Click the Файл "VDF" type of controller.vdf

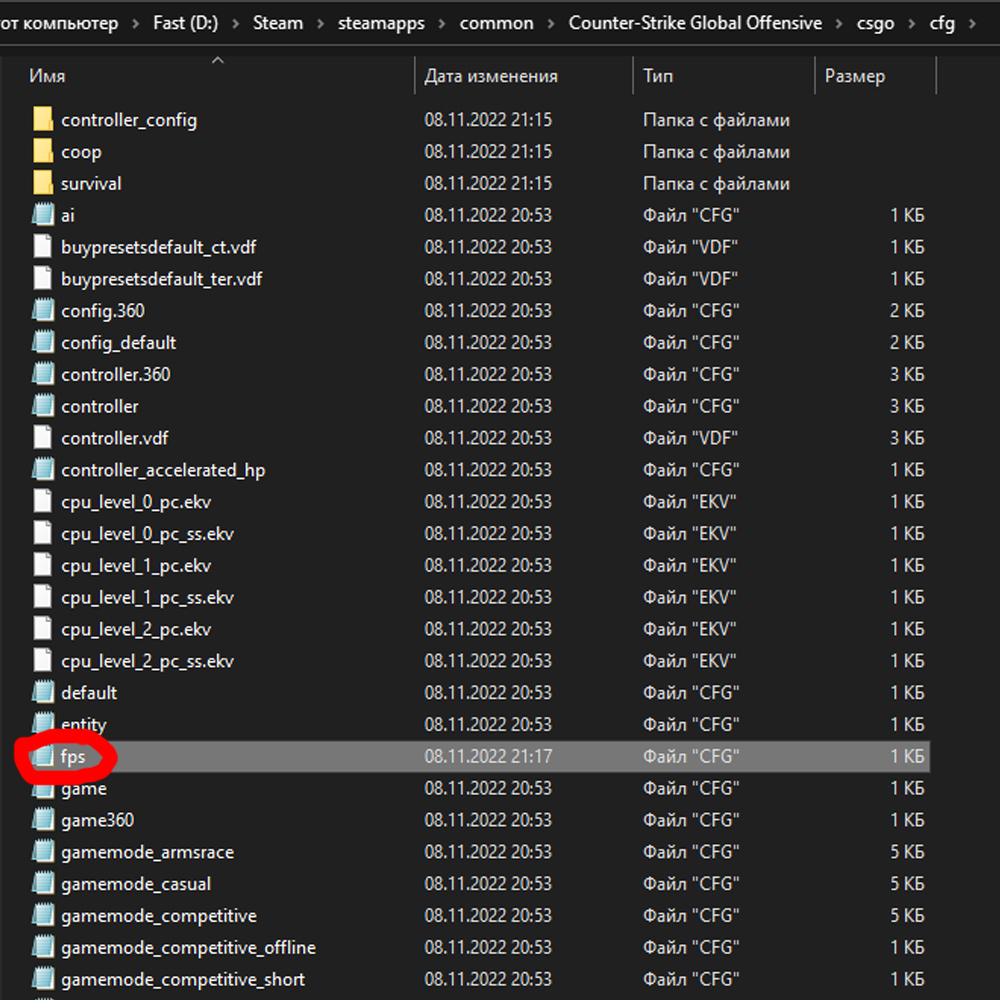690,438
